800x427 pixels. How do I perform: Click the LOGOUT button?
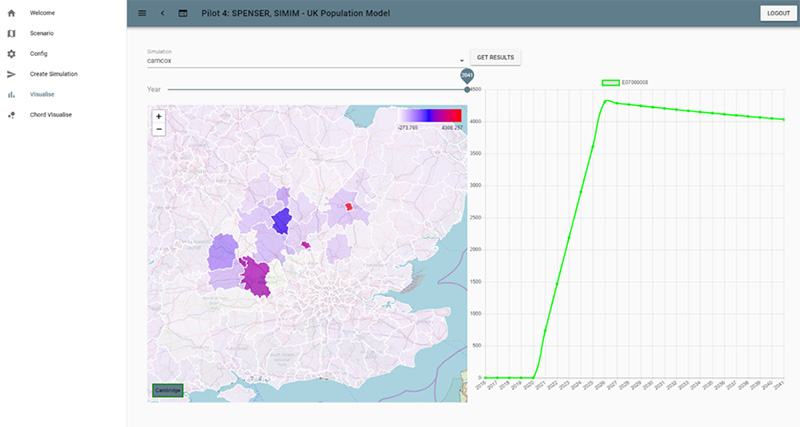pyautogui.click(x=777, y=13)
